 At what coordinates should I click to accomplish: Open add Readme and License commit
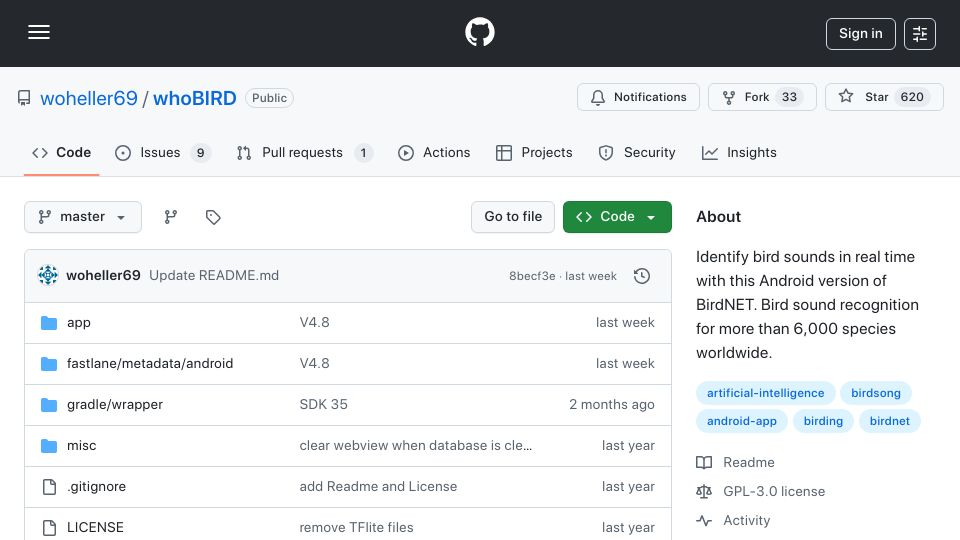[x=378, y=487]
